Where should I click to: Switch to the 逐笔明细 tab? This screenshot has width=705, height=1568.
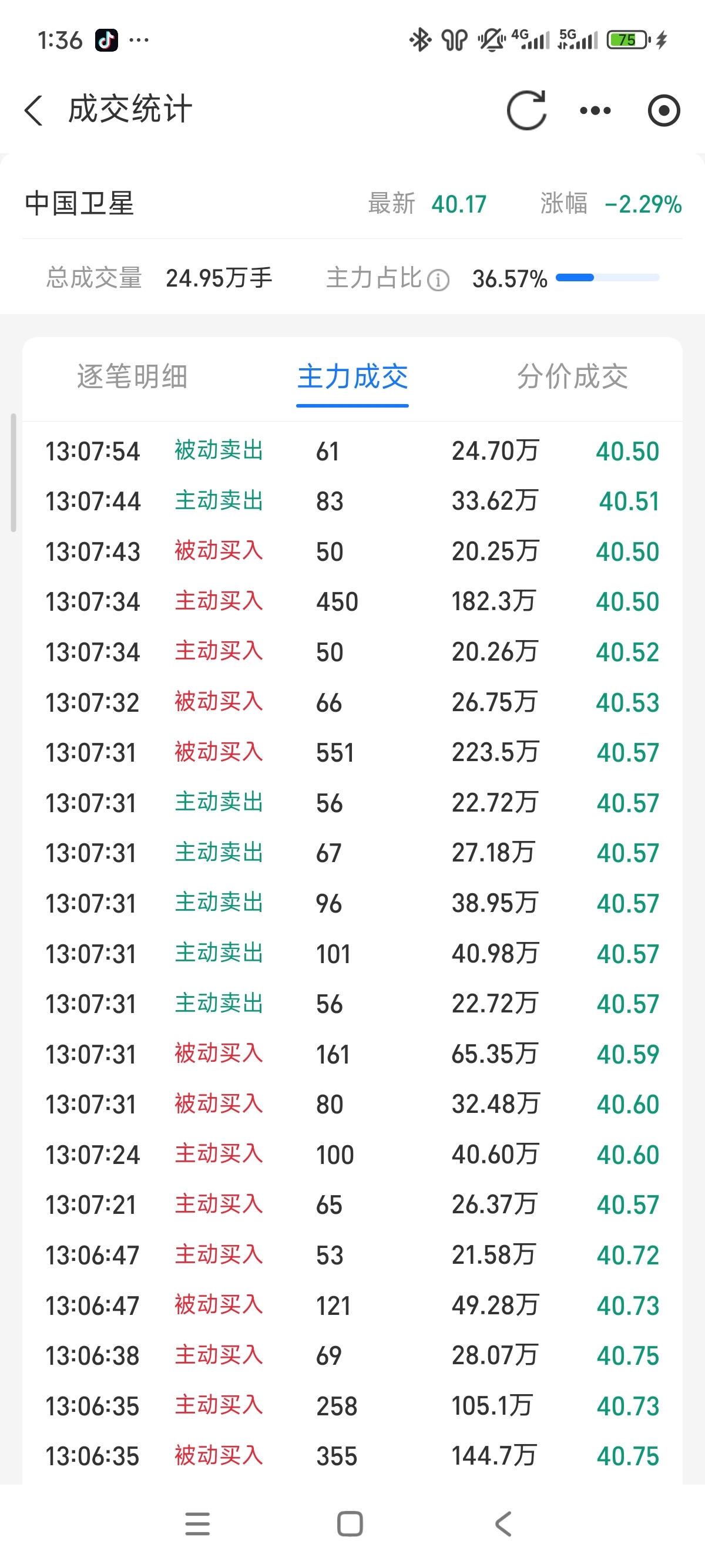pyautogui.click(x=132, y=376)
